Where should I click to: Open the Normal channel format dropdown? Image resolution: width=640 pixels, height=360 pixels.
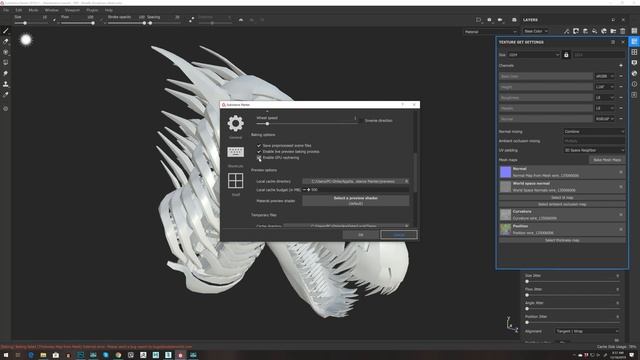605,119
